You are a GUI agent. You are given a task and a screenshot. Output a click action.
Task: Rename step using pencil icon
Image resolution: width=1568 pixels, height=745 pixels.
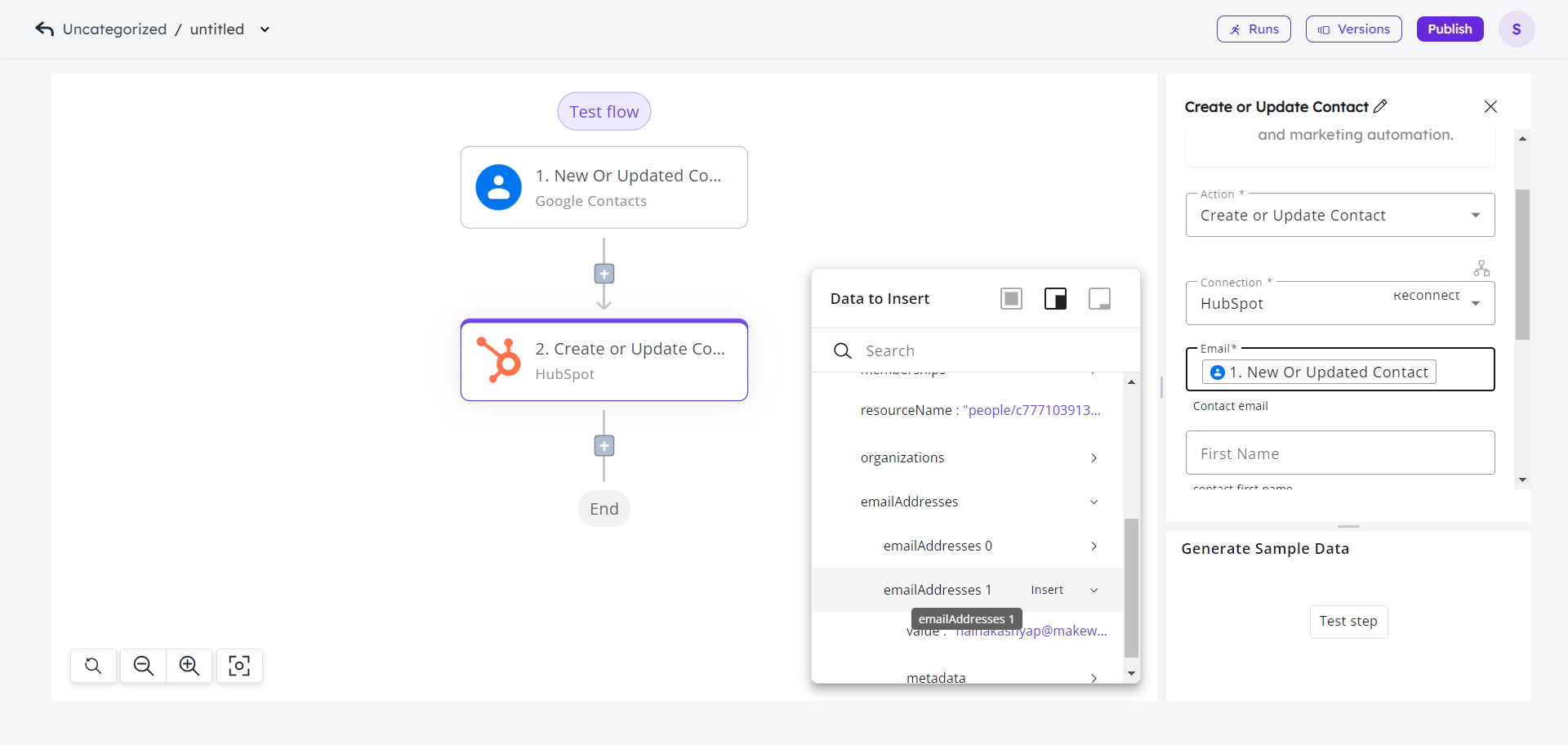(1380, 106)
